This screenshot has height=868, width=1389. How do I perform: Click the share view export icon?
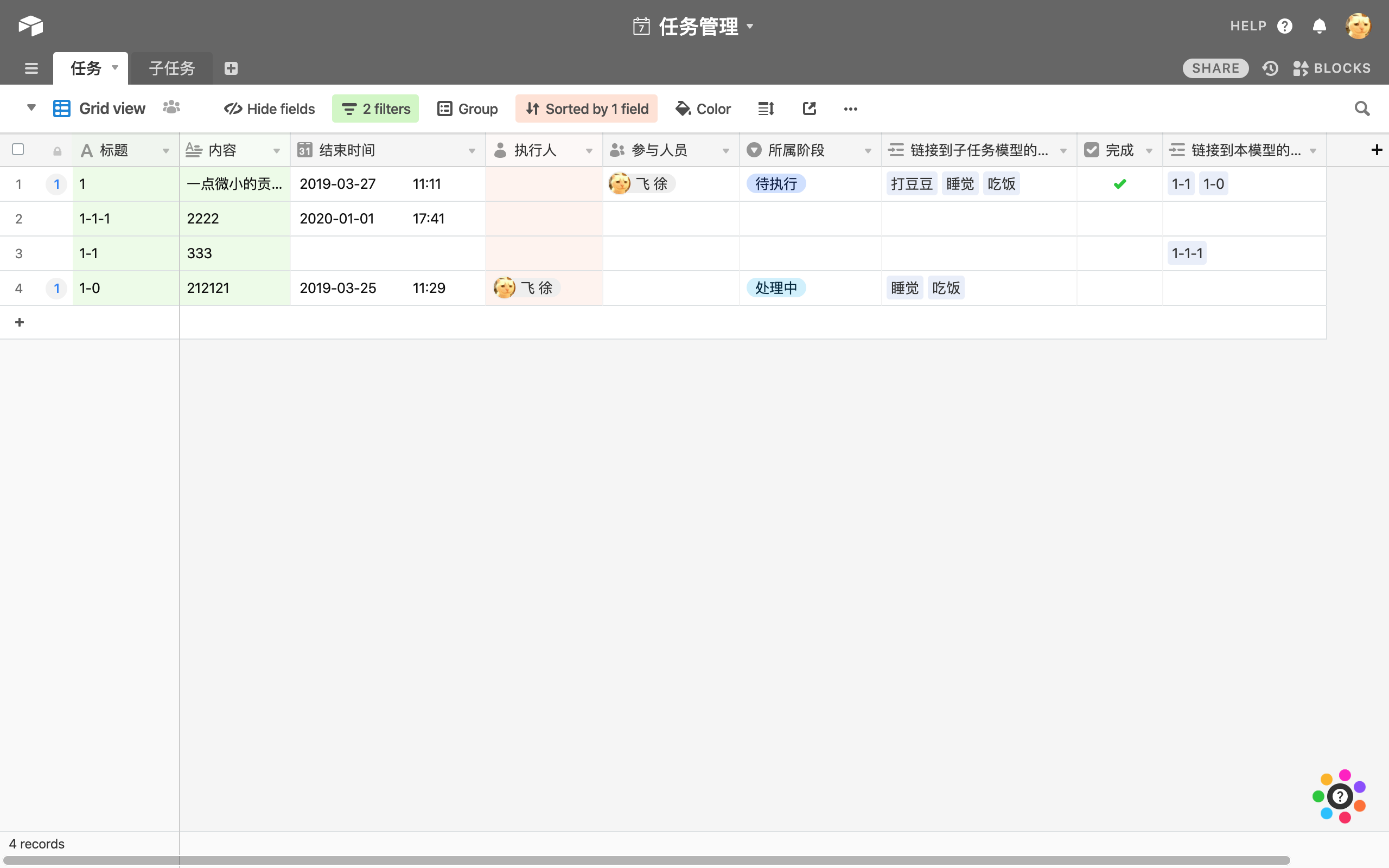point(810,108)
